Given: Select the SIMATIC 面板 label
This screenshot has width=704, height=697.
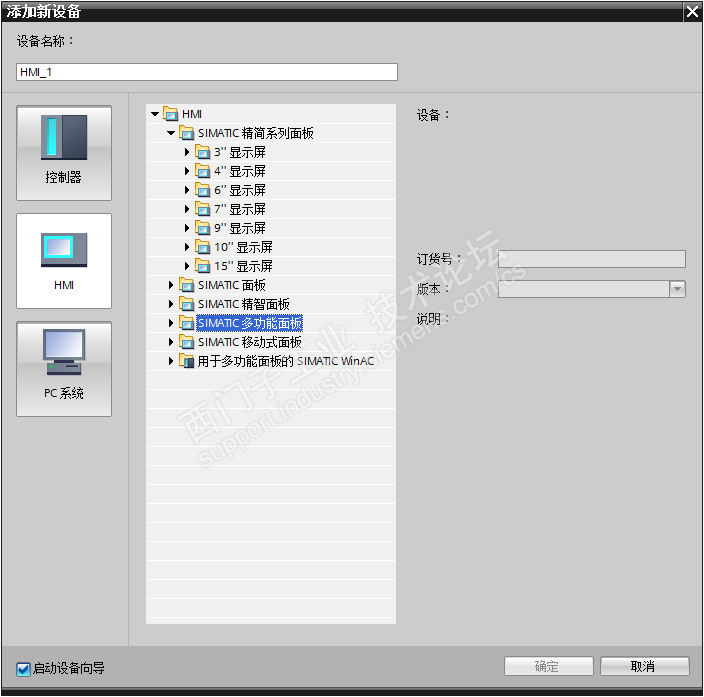Looking at the screenshot, I should tap(232, 285).
